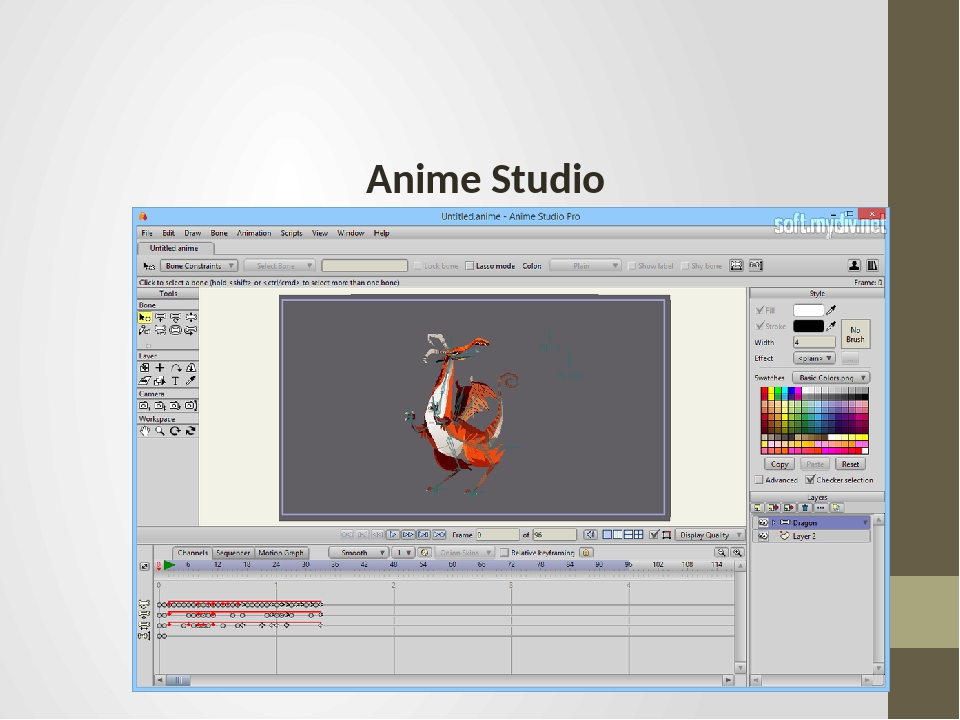Open the Swatches Basic Colors.png dropdown
Screen dimensions: 960x720
831,378
